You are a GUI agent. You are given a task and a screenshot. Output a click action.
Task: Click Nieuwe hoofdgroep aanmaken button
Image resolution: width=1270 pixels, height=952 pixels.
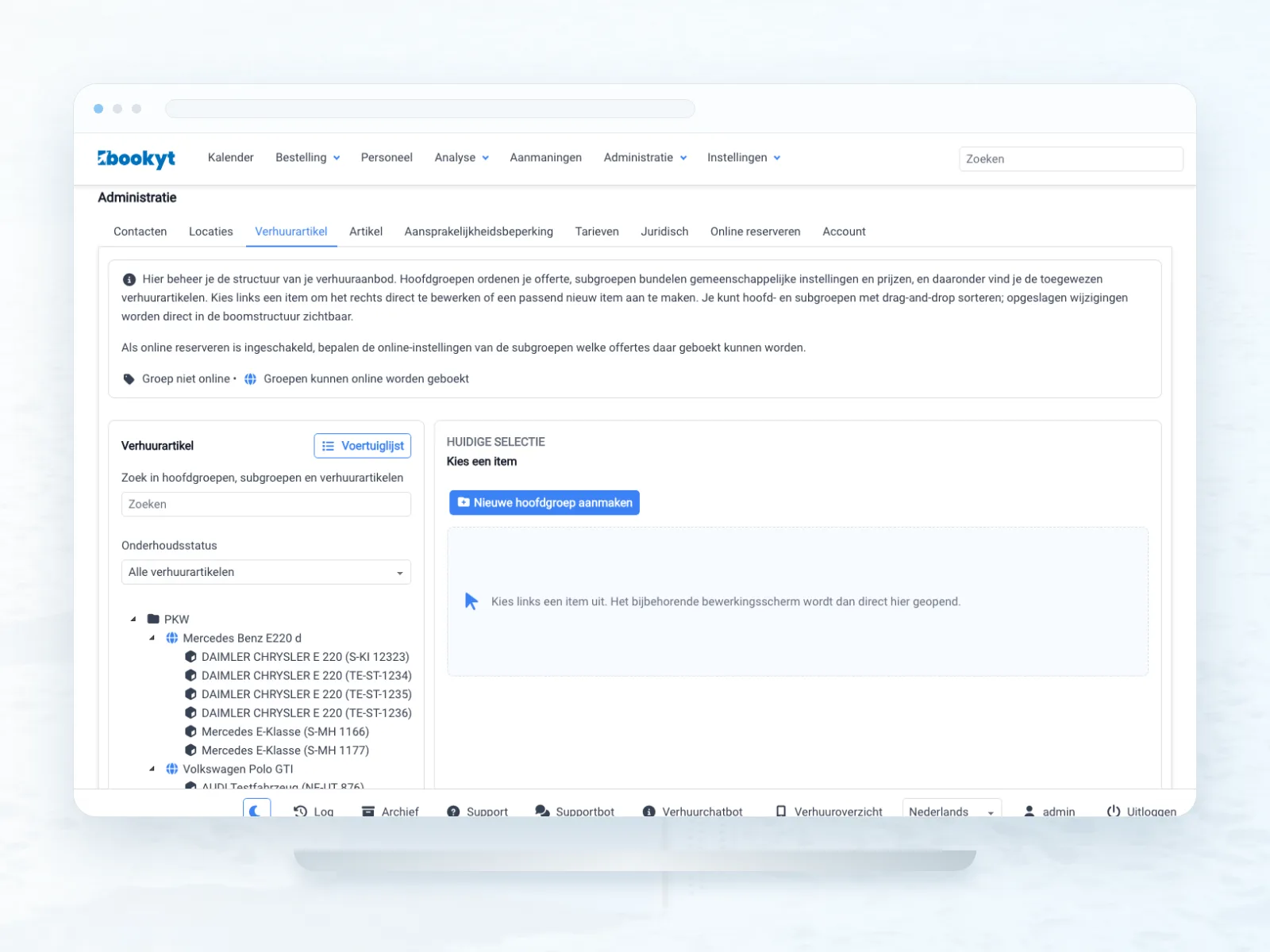pyautogui.click(x=545, y=502)
